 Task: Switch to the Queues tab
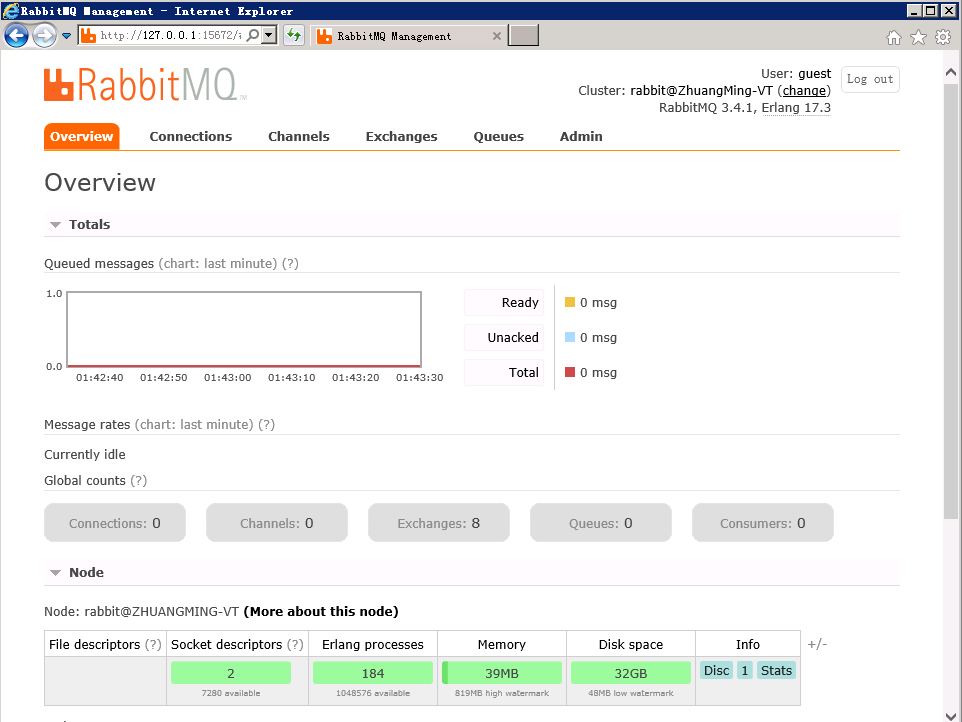[498, 136]
